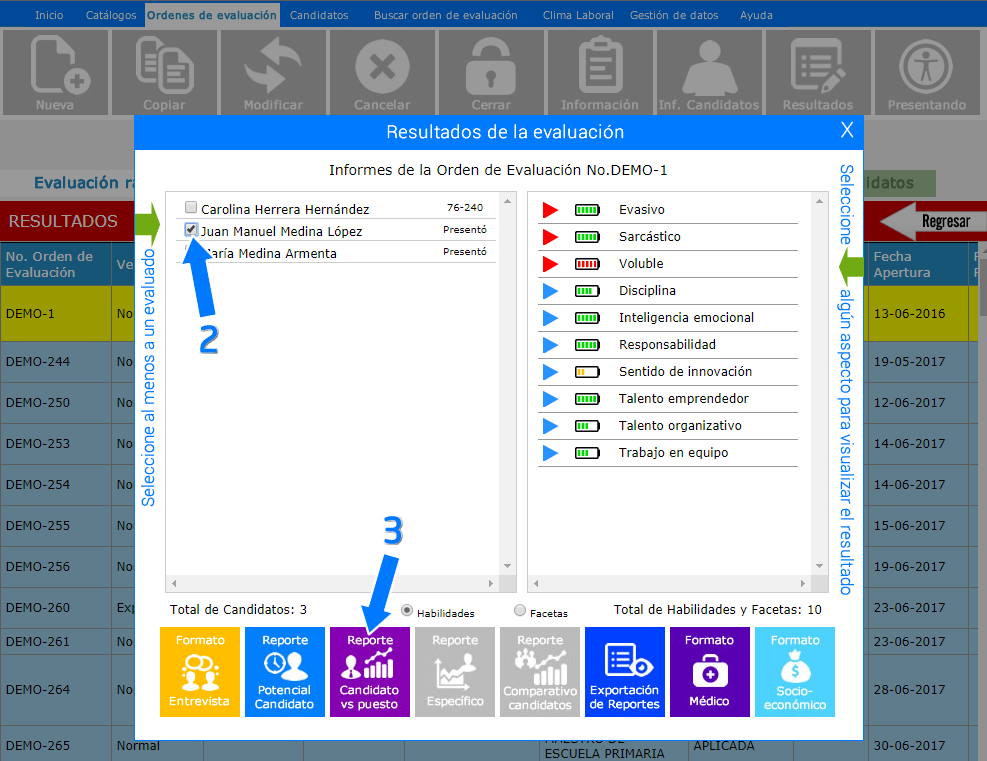The width and height of the screenshot is (987, 761).
Task: Click the Regresar arrow button
Action: [932, 222]
